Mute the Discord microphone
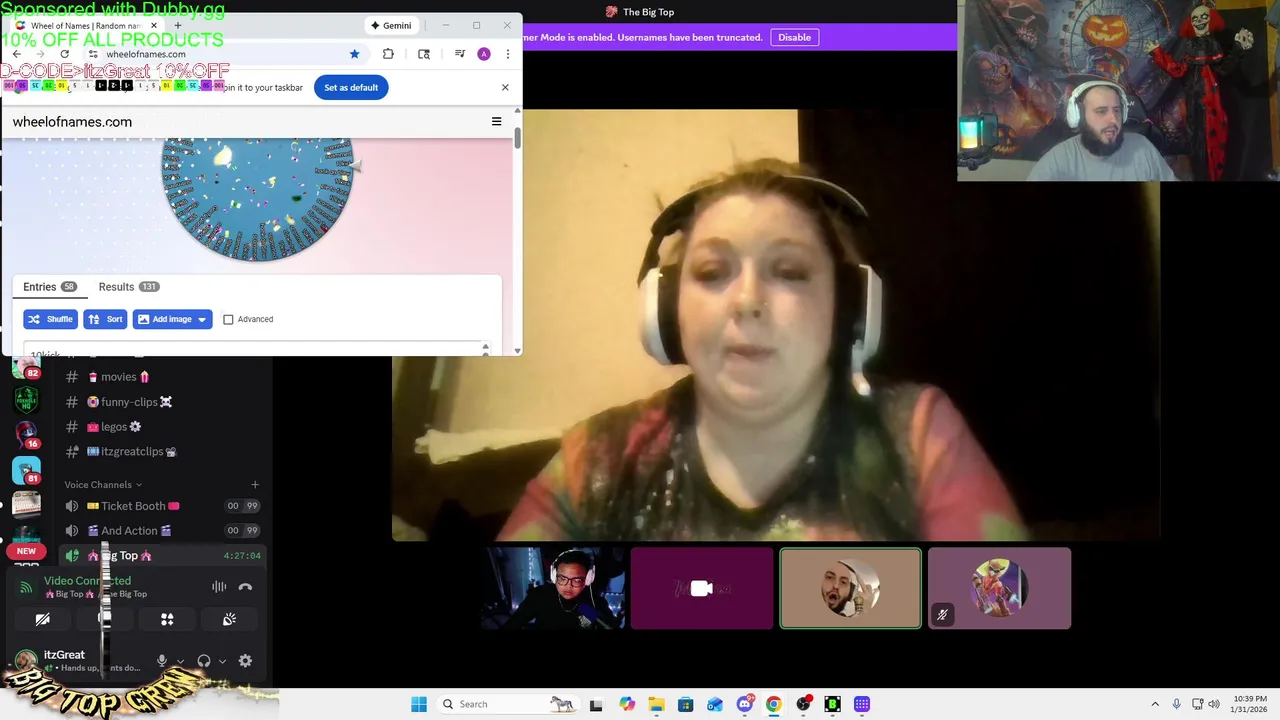The image size is (1280, 720). click(x=161, y=661)
